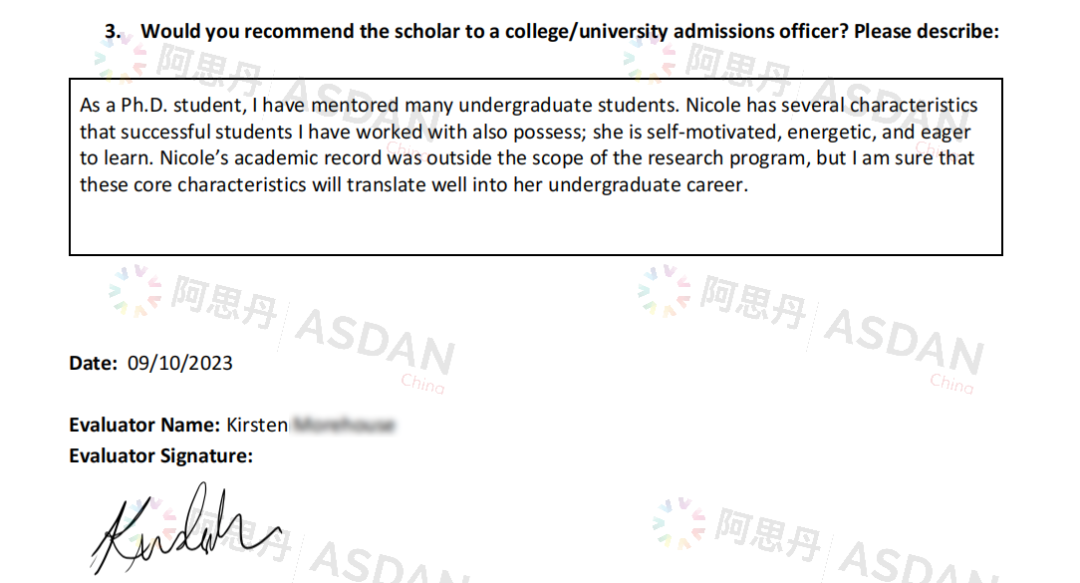The width and height of the screenshot is (1080, 583).
Task: Click the handwritten evaluator signature
Action: [x=186, y=529]
